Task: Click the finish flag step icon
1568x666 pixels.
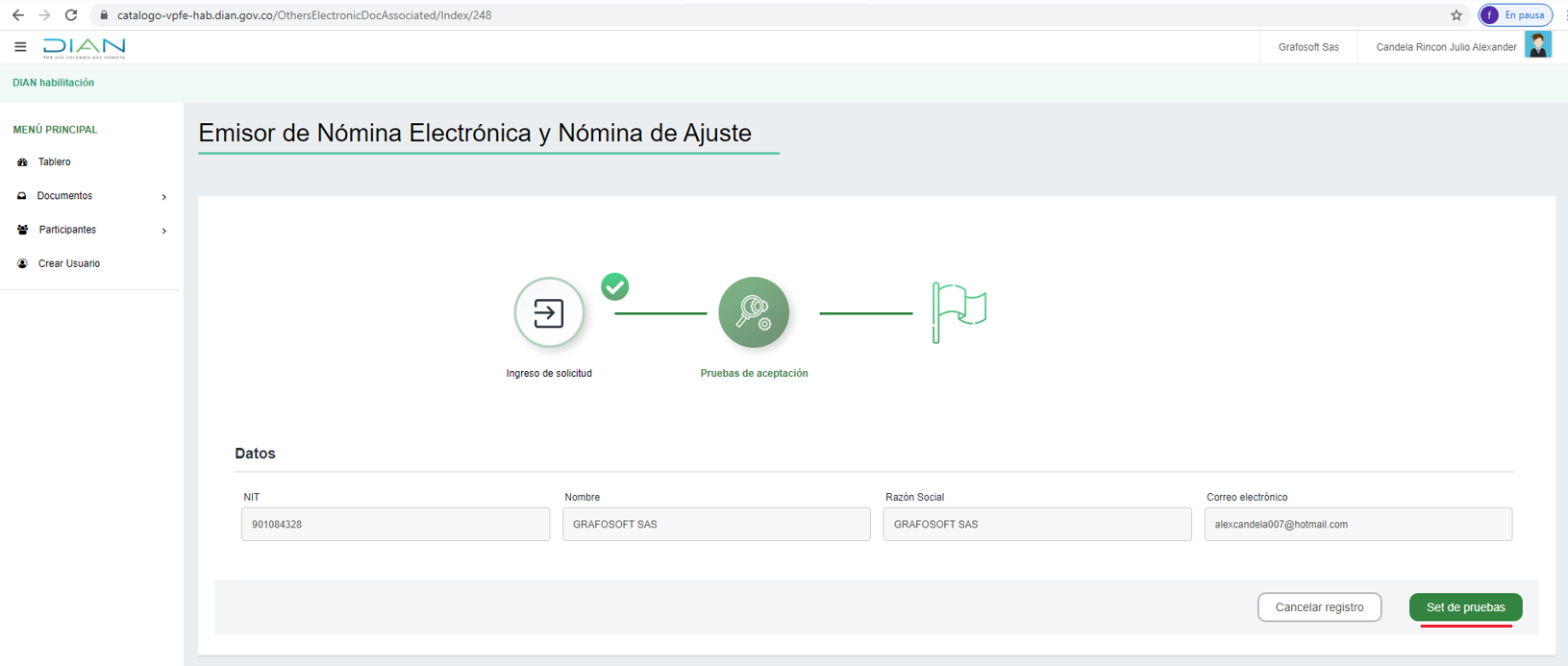Action: pyautogui.click(x=958, y=312)
